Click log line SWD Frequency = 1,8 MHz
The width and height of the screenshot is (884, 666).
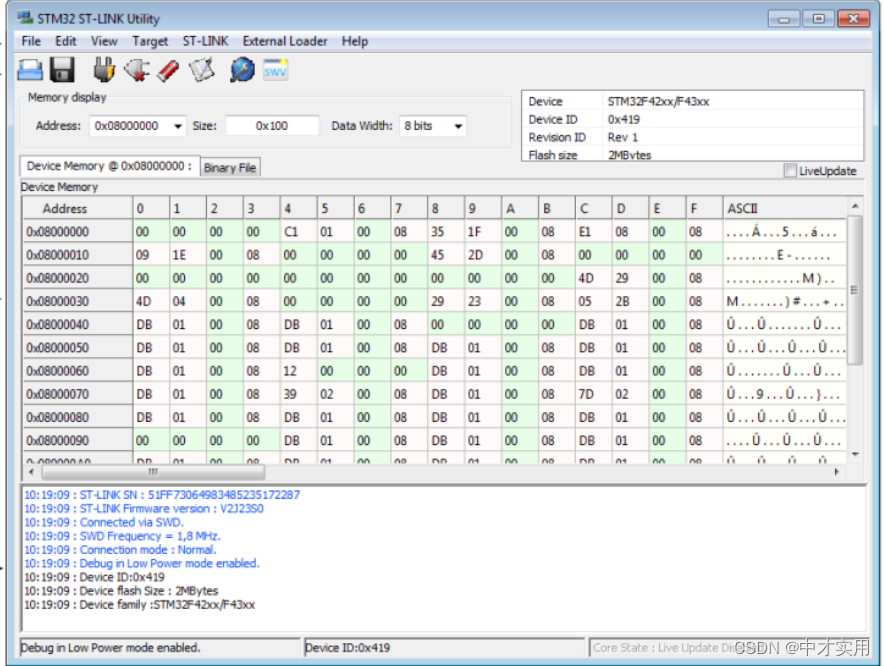122,536
